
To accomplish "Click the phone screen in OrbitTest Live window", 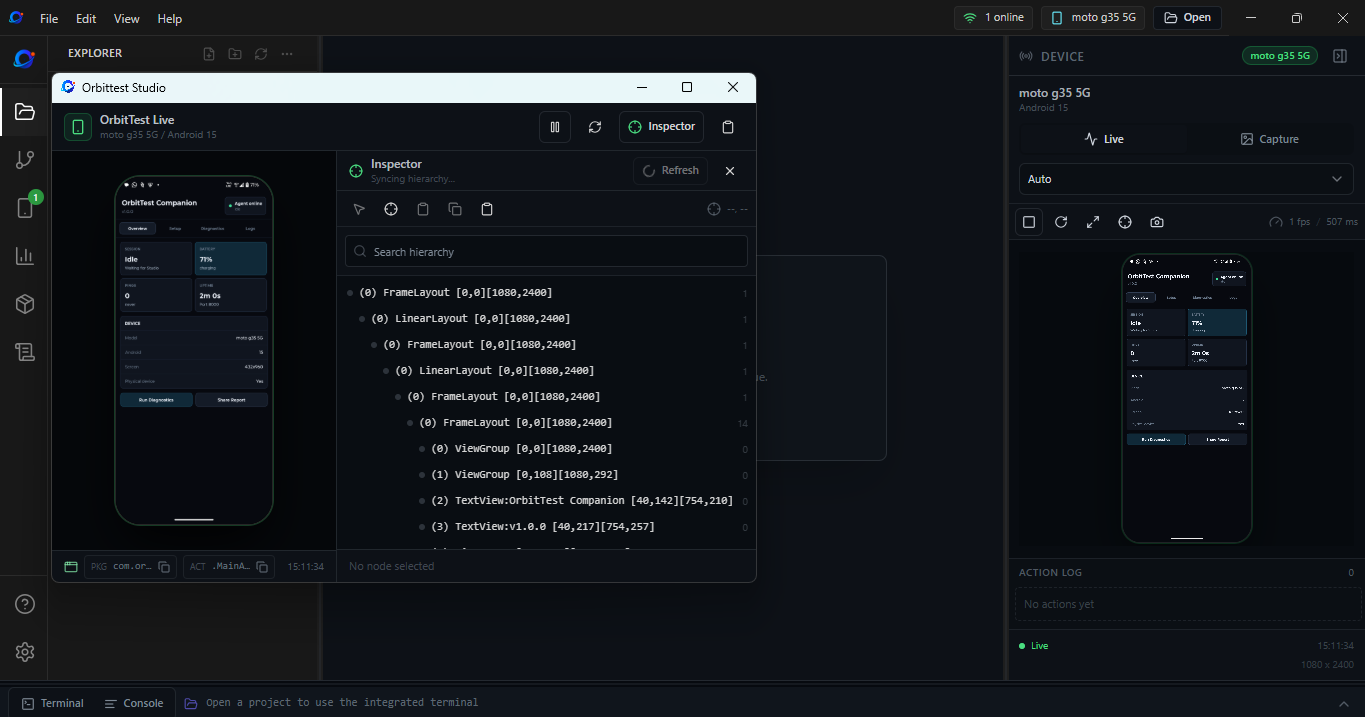I will pyautogui.click(x=194, y=351).
